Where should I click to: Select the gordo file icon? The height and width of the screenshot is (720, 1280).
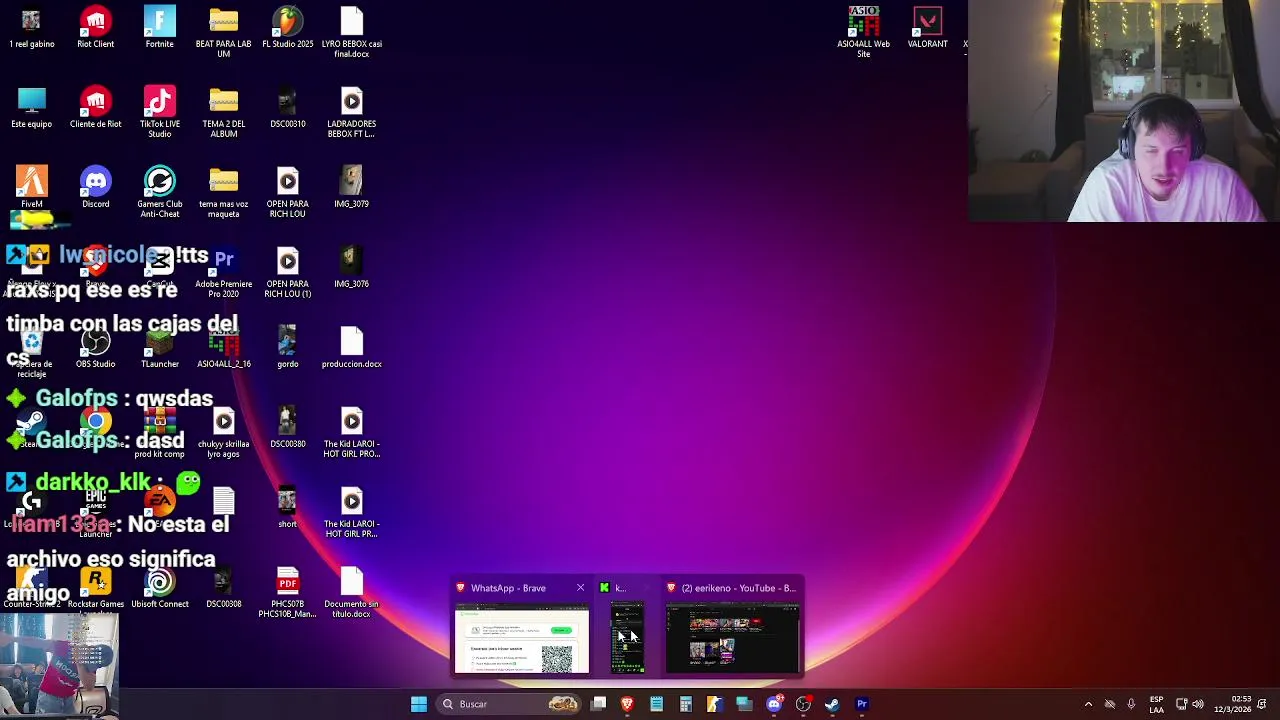click(288, 348)
